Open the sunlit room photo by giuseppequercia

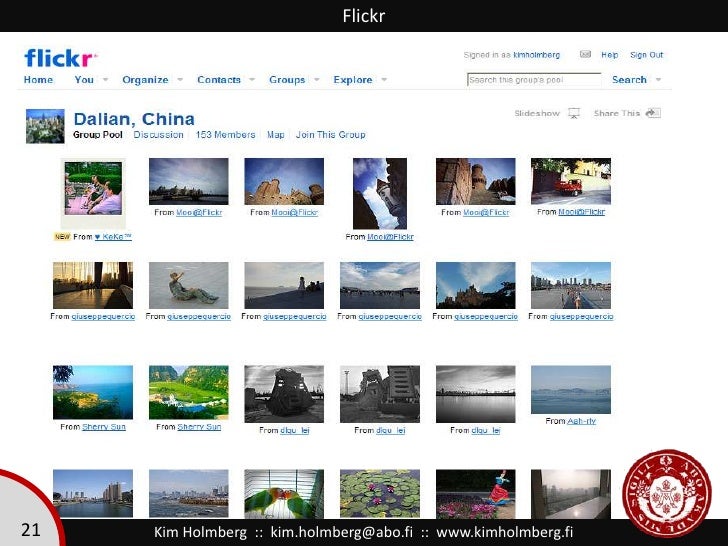[x=93, y=285]
